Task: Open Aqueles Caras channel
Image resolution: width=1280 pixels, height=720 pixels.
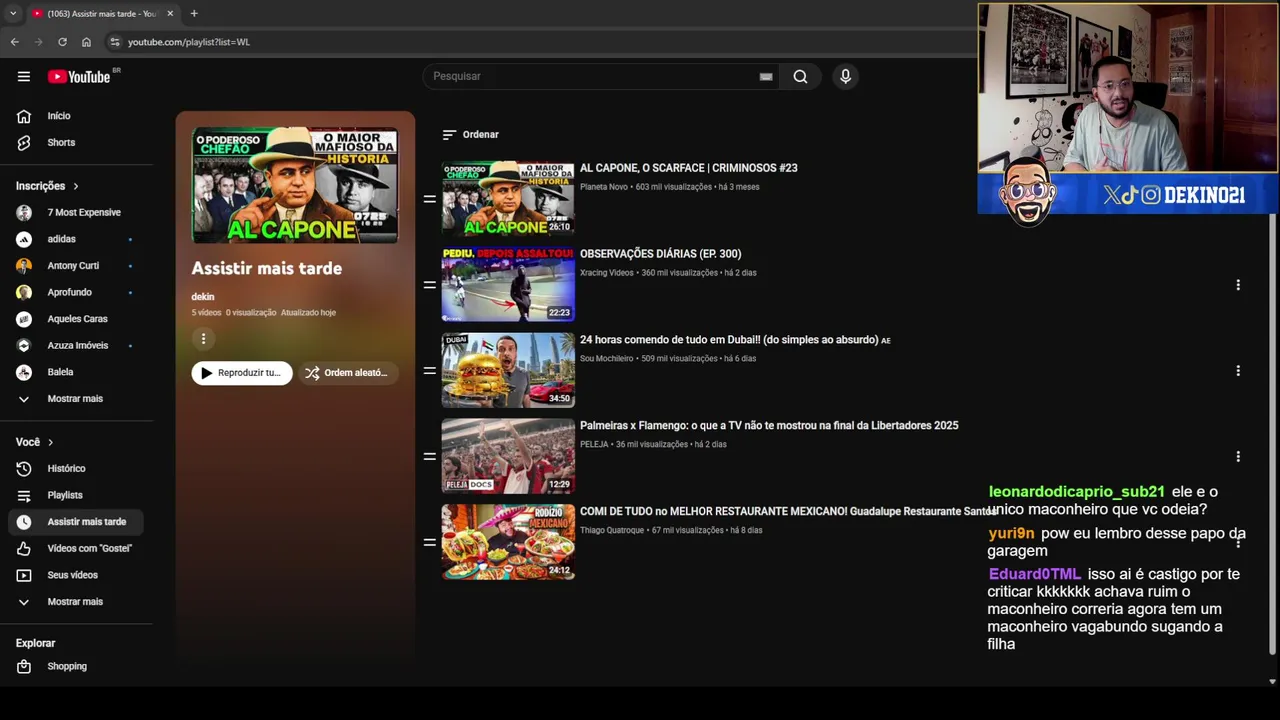Action: [x=79, y=318]
